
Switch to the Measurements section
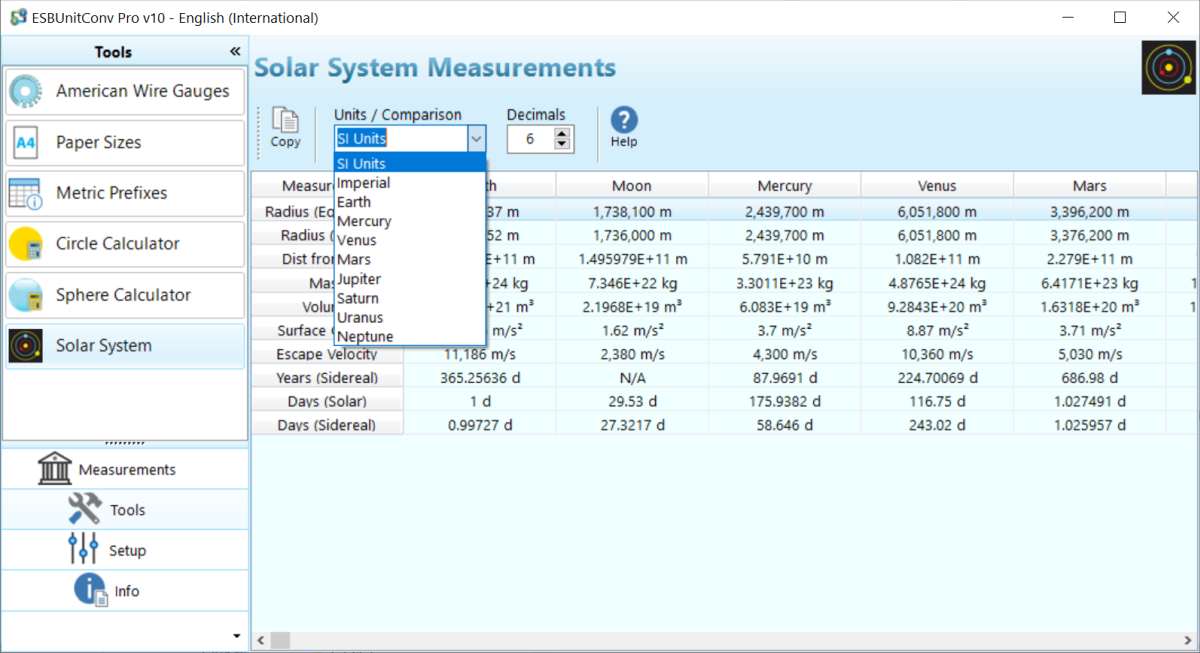[x=124, y=468]
